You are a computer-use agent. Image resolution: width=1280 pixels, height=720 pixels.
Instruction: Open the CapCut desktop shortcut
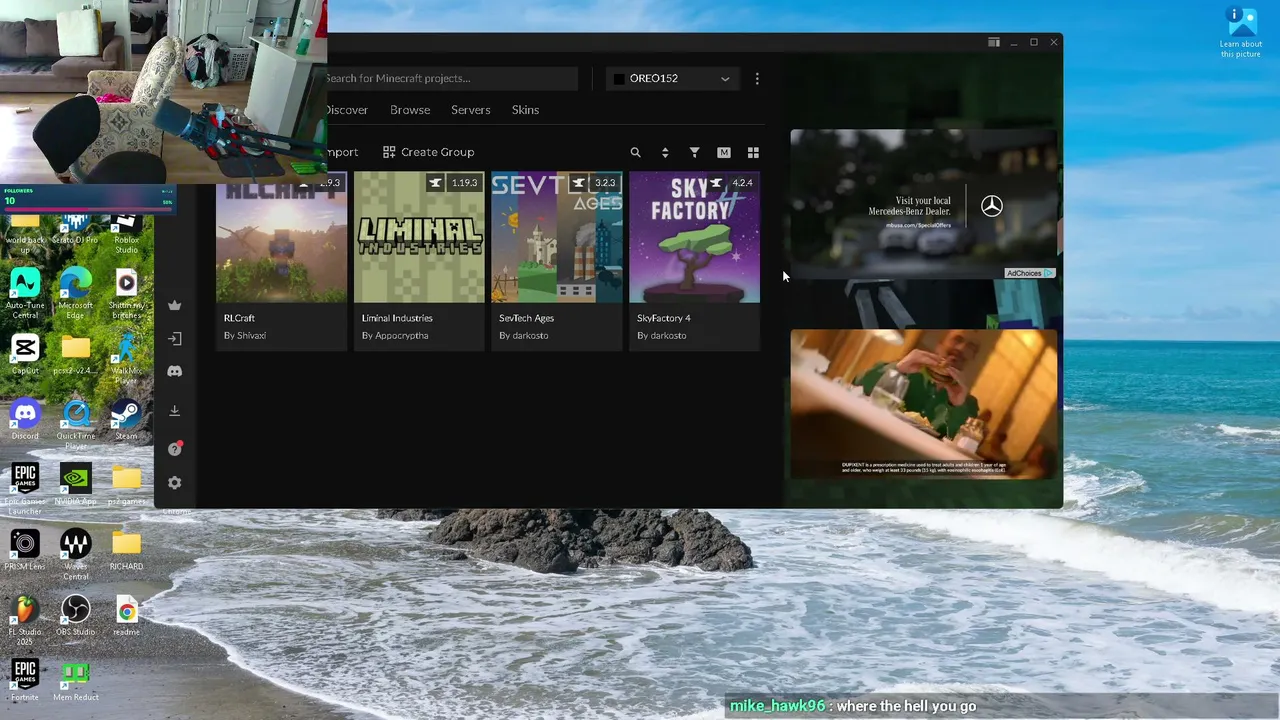tap(25, 354)
